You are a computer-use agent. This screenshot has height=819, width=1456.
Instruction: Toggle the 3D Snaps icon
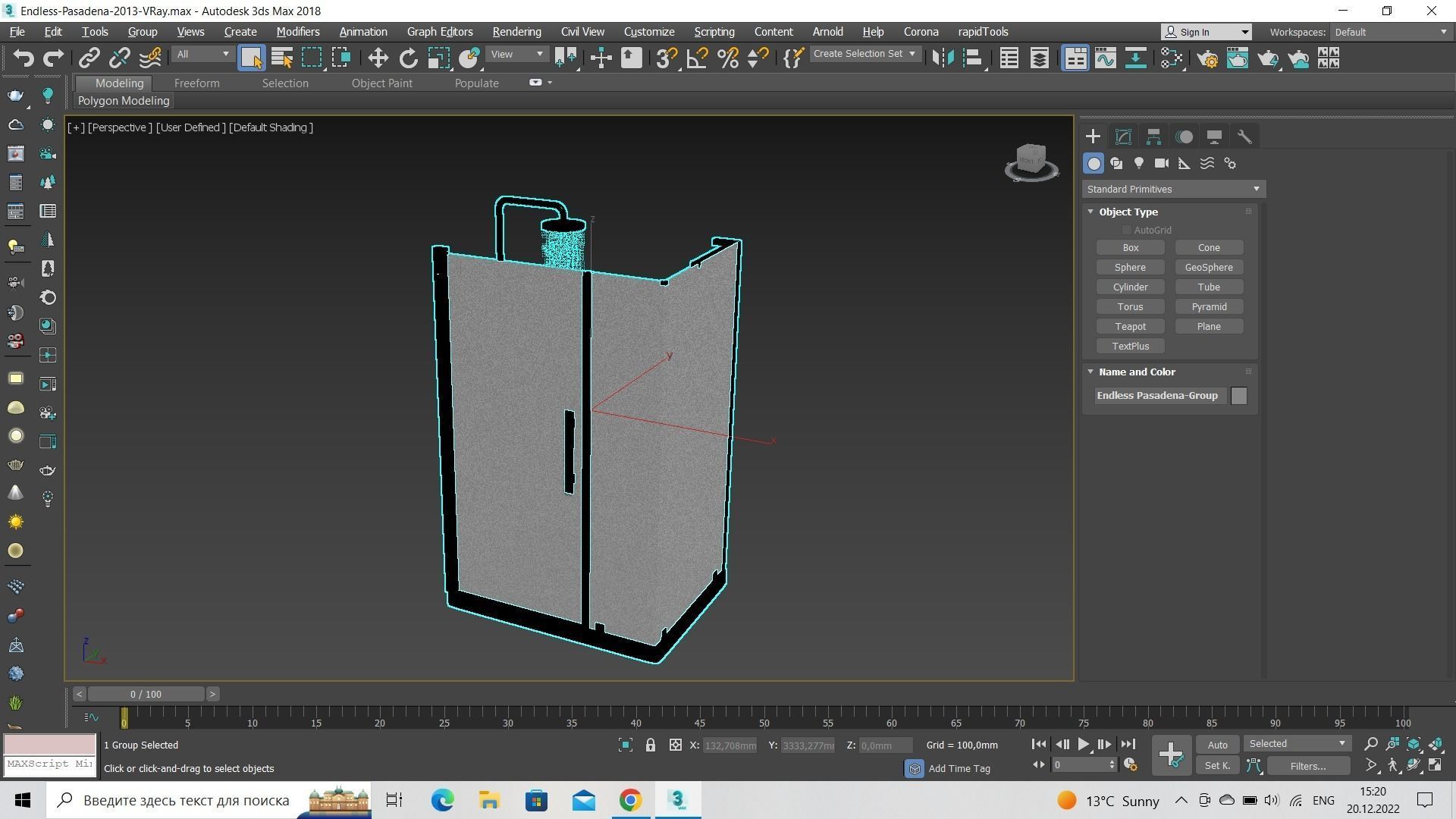click(x=666, y=58)
